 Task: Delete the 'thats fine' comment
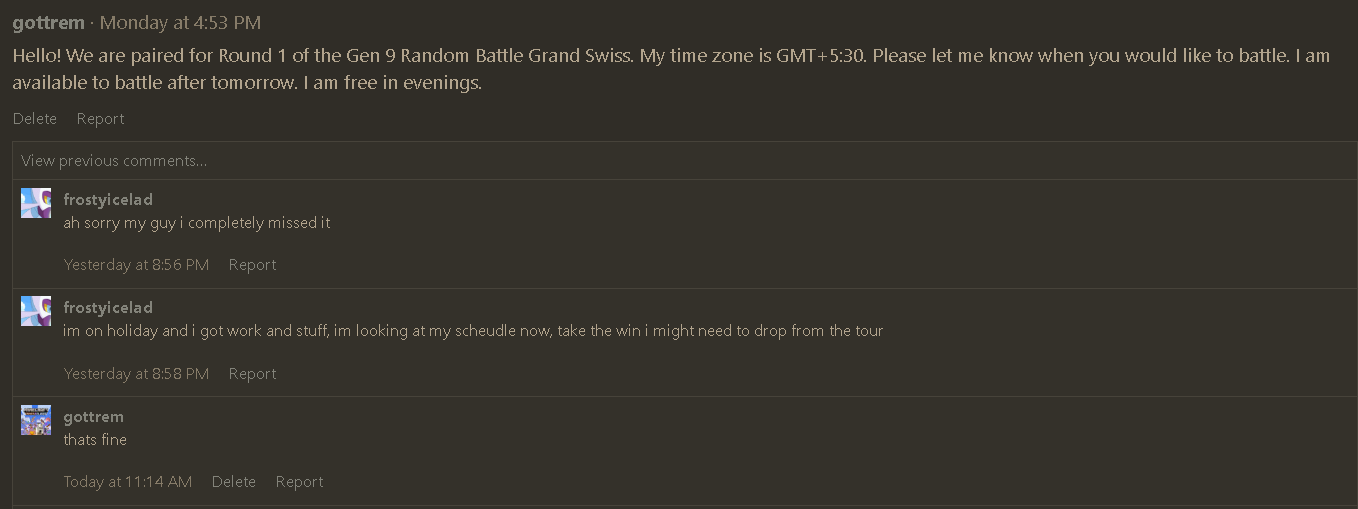tap(234, 482)
